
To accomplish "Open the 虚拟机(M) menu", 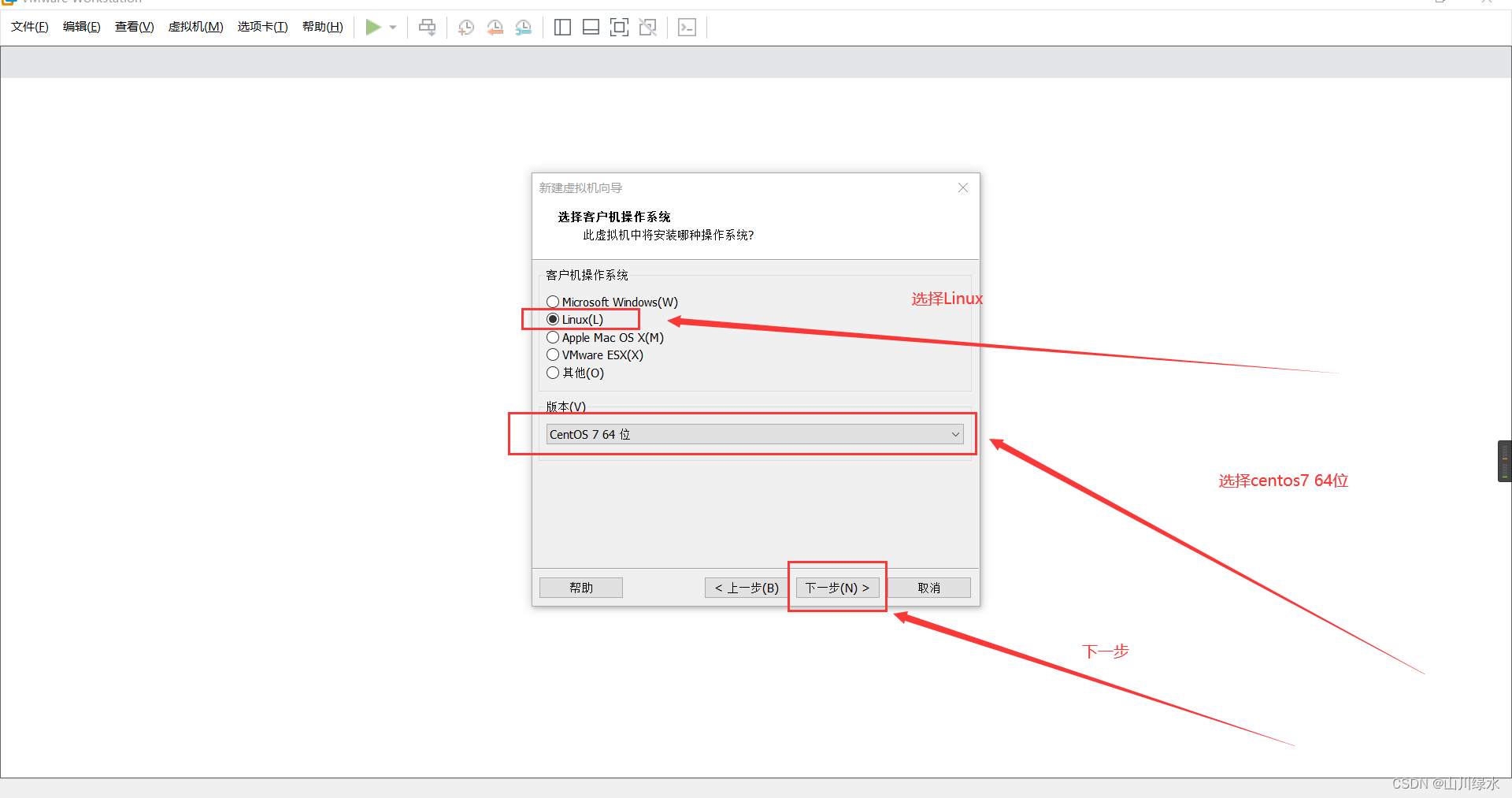I will pos(196,27).
